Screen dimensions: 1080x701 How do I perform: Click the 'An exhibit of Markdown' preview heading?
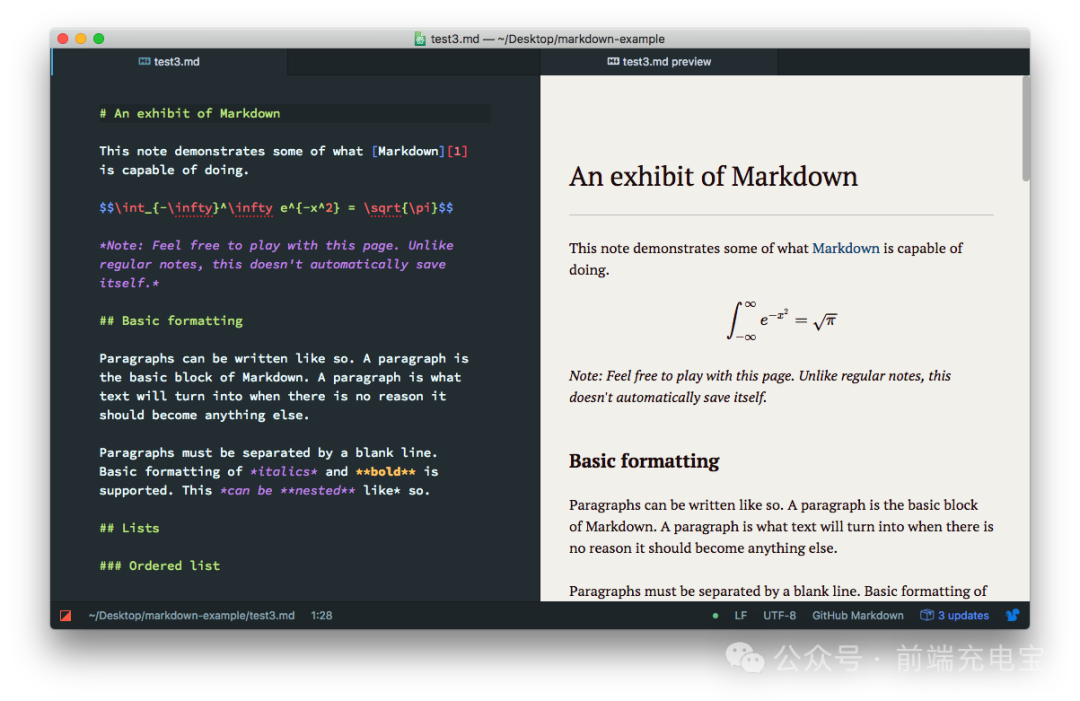pos(713,177)
